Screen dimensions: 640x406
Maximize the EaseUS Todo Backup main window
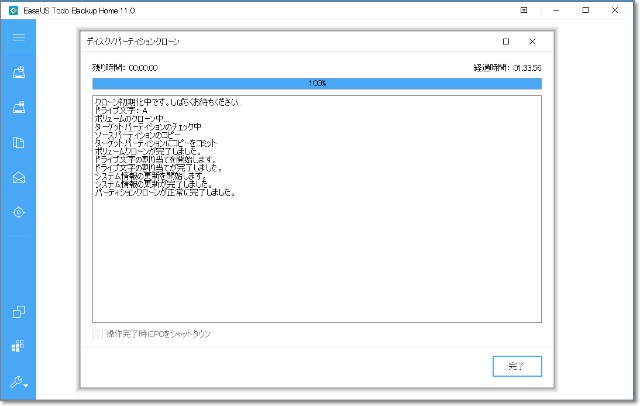(585, 10)
